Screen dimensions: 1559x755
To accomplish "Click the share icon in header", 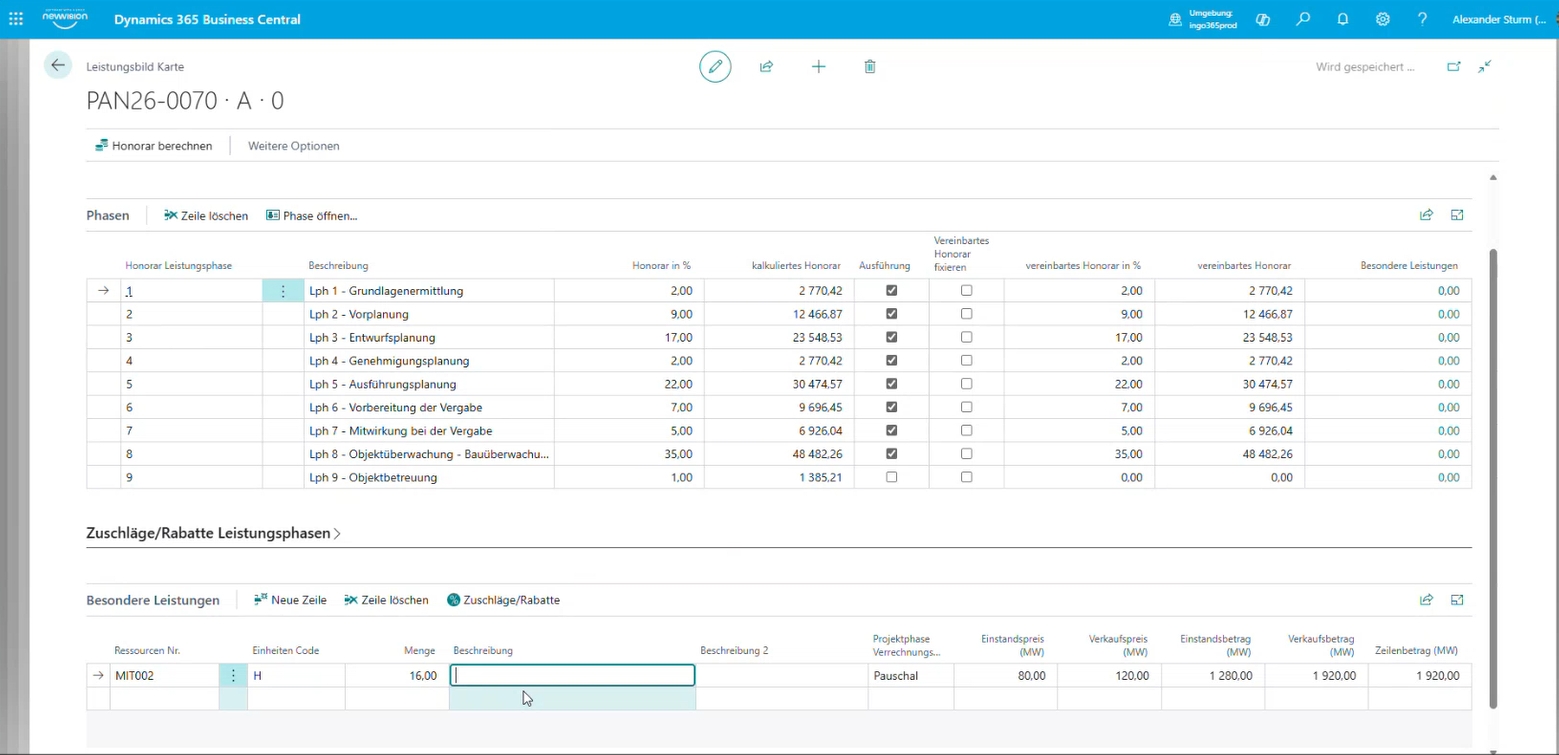I will point(767,67).
